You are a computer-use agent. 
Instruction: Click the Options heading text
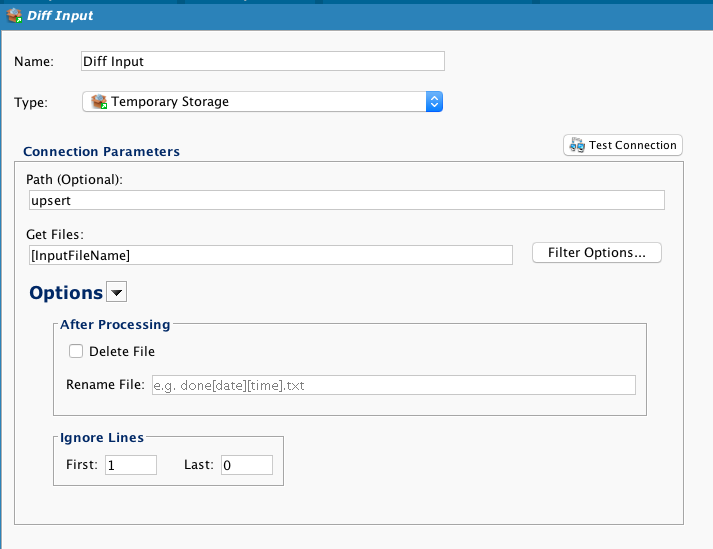[x=66, y=293]
